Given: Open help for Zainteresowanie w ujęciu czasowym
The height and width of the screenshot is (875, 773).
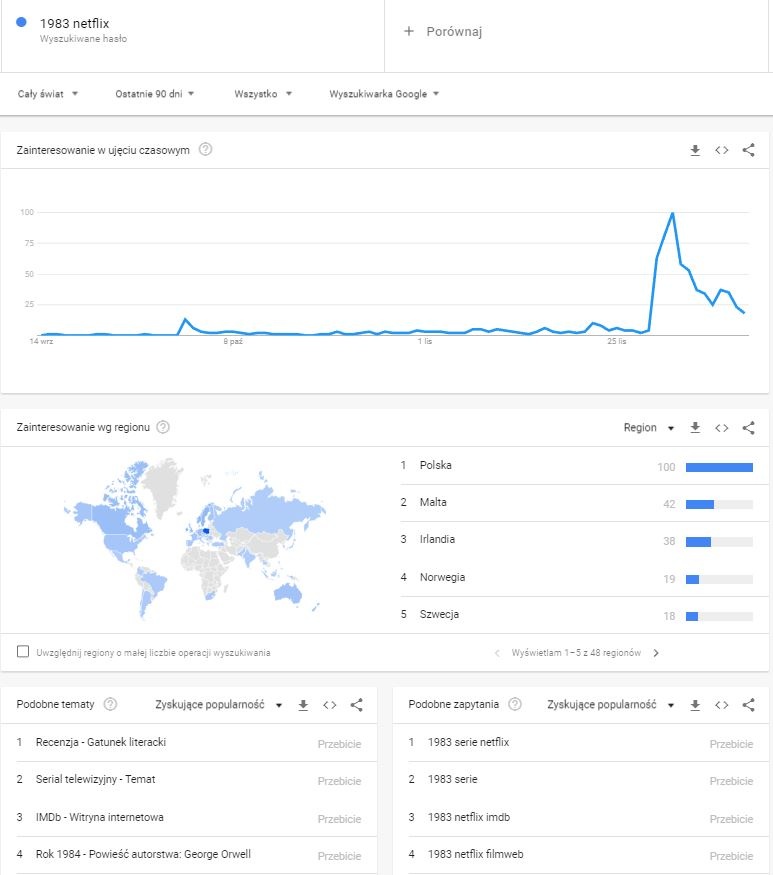Looking at the screenshot, I should tap(205, 150).
